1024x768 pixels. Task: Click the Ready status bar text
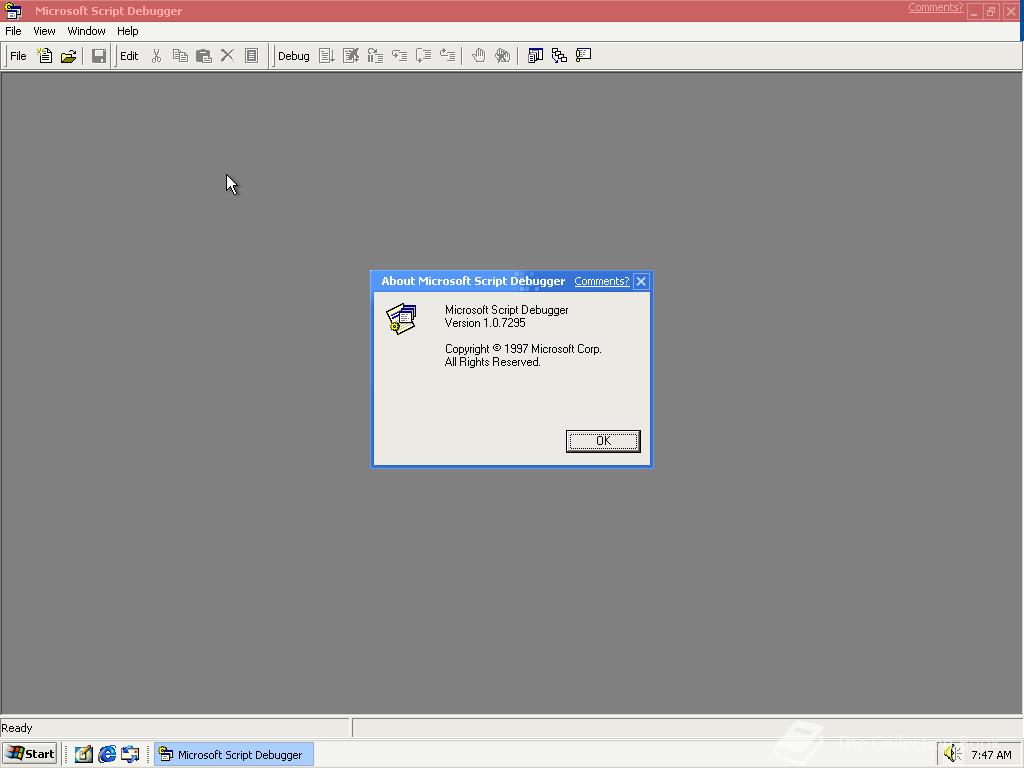17,728
